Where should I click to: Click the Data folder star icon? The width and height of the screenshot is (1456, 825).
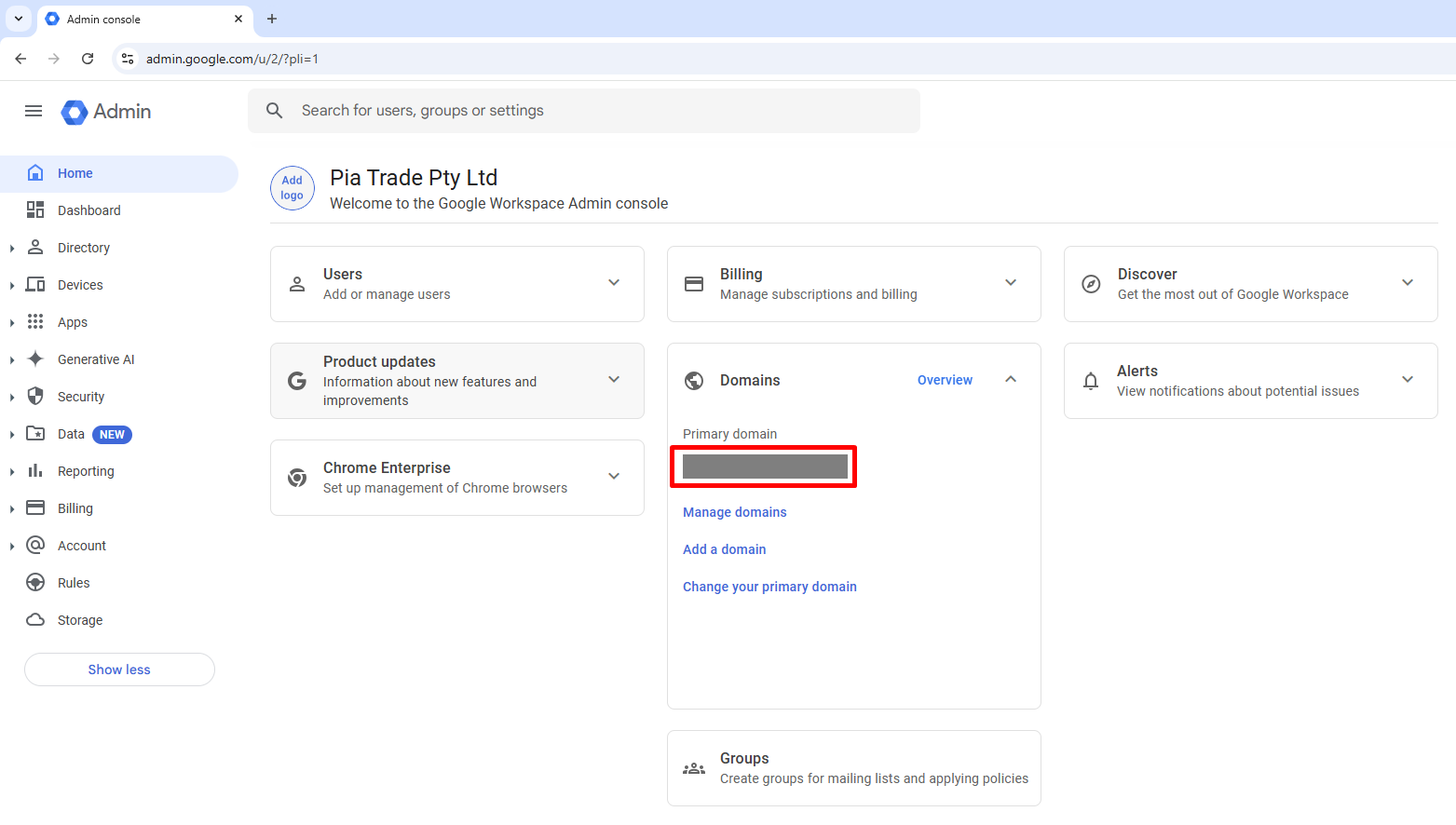pyautogui.click(x=35, y=434)
